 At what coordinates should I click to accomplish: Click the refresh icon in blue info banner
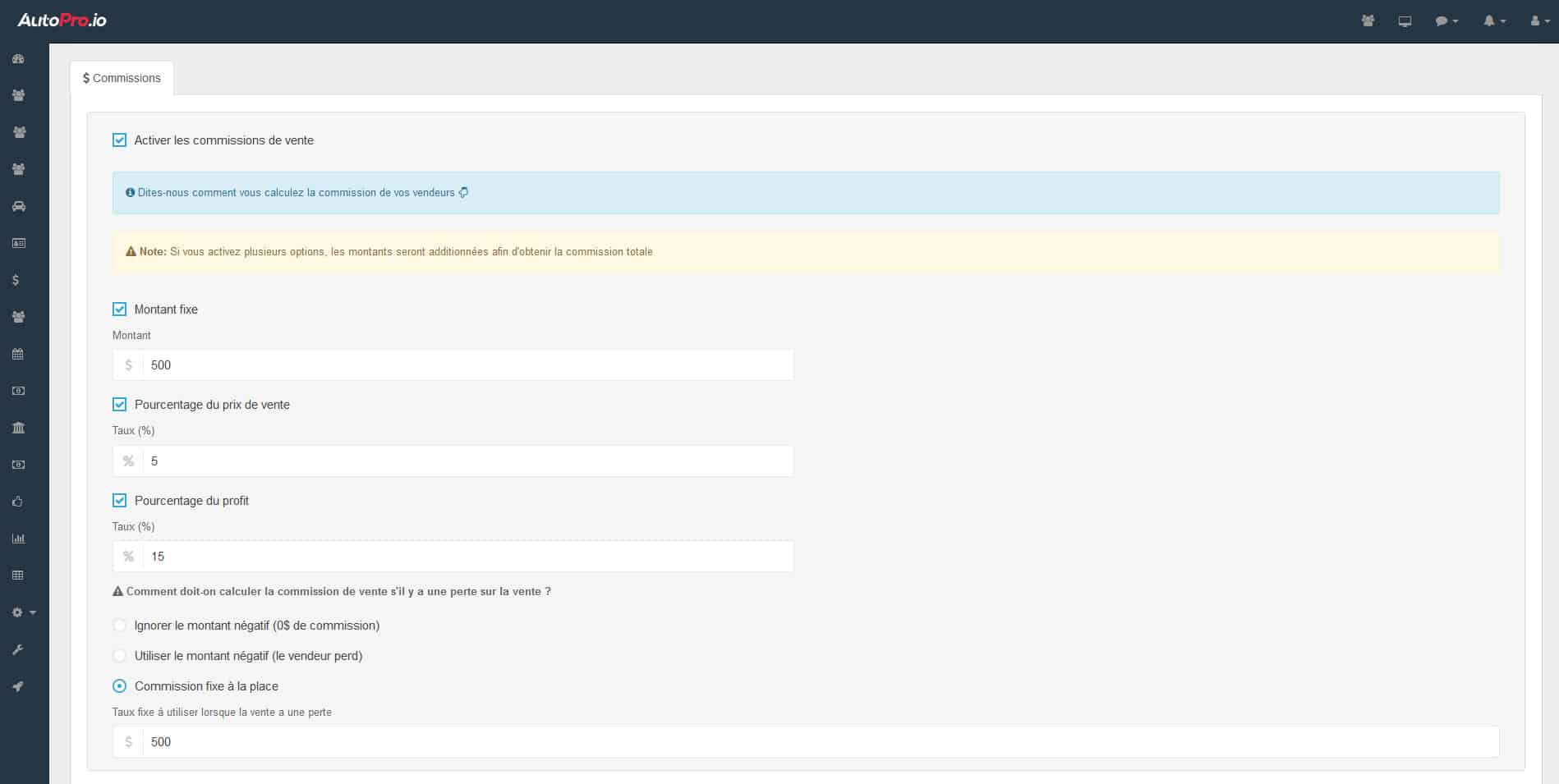tap(463, 193)
